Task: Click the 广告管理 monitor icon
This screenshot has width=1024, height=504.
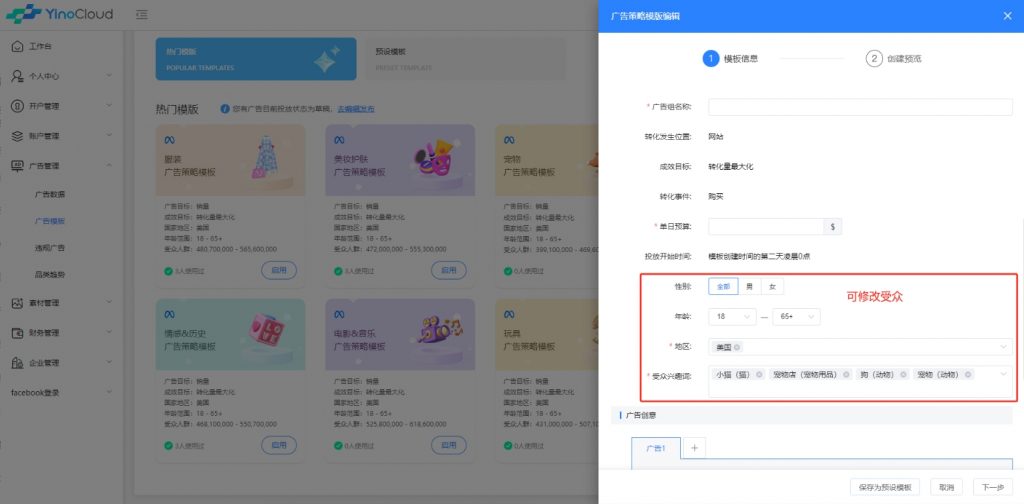Action: 18,166
